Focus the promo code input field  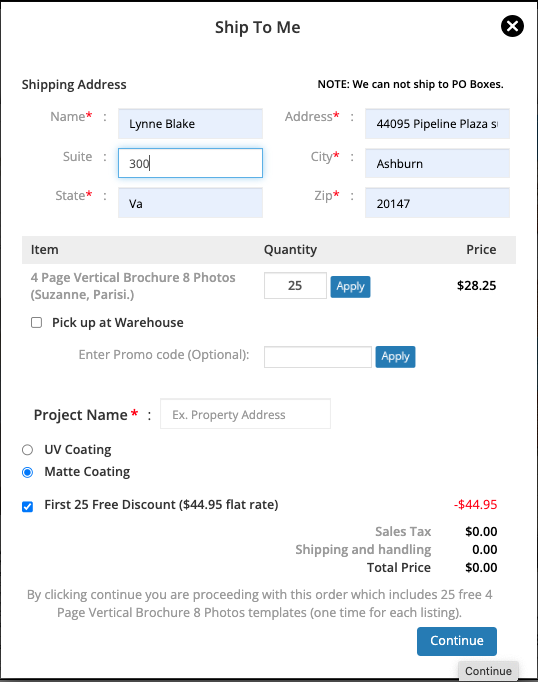(x=317, y=357)
